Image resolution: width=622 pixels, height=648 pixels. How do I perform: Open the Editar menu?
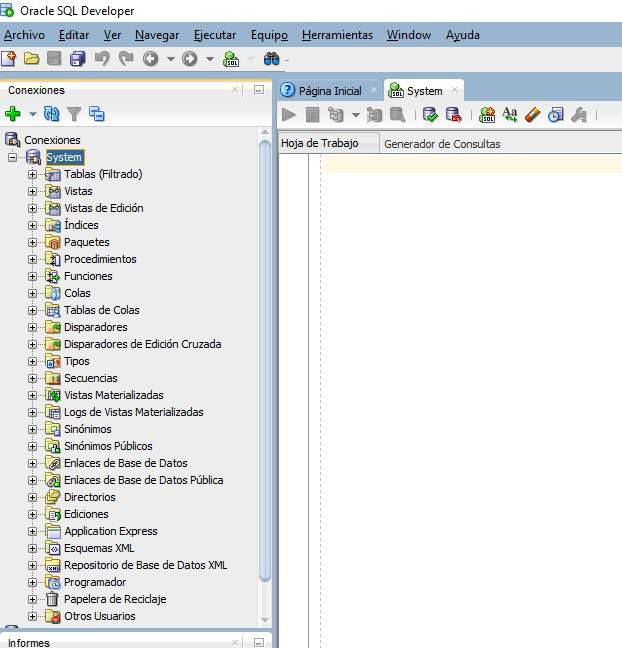(x=74, y=35)
